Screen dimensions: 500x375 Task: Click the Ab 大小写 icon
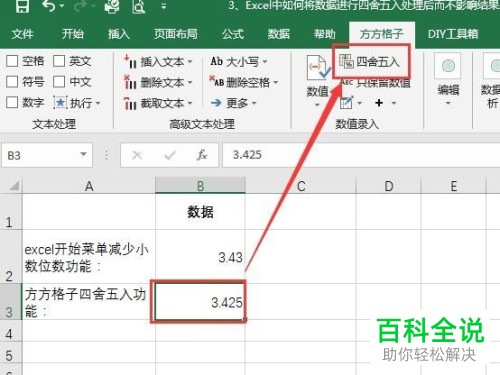pyautogui.click(x=217, y=61)
